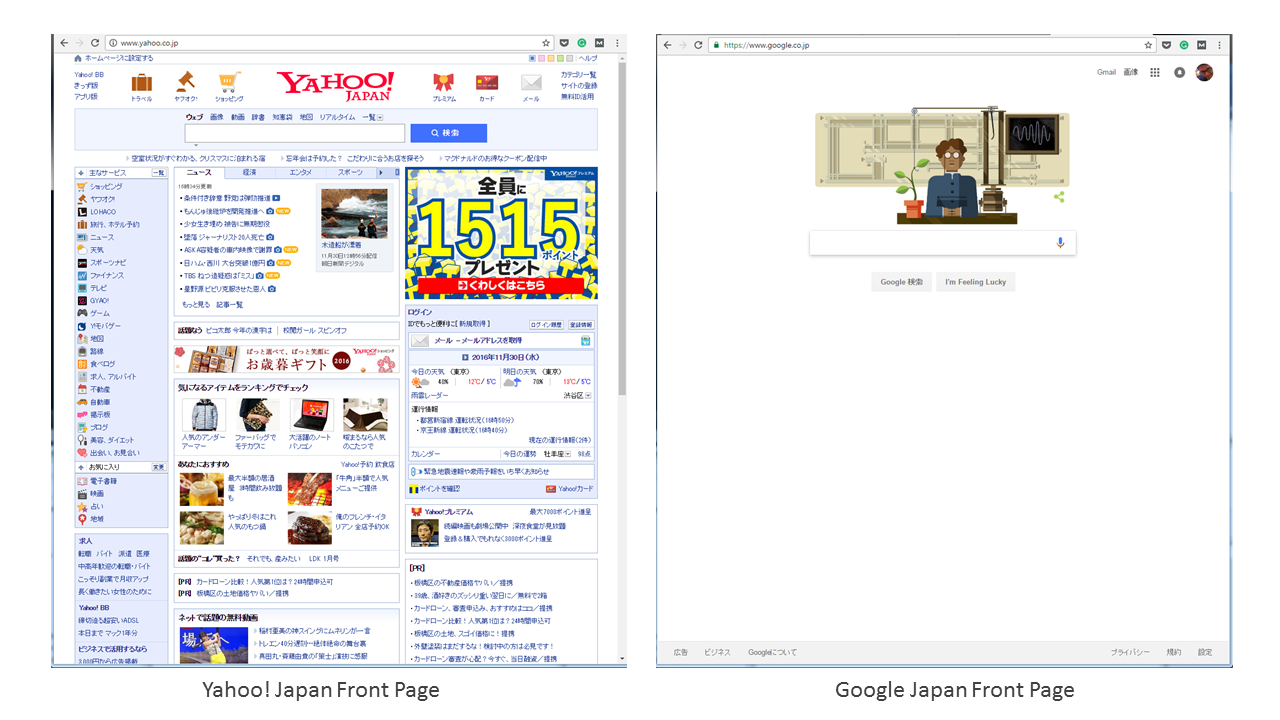Viewport: 1280px width, 720px height.
Task: Select the blue Yahoo theme color swatch
Action: pos(533,59)
